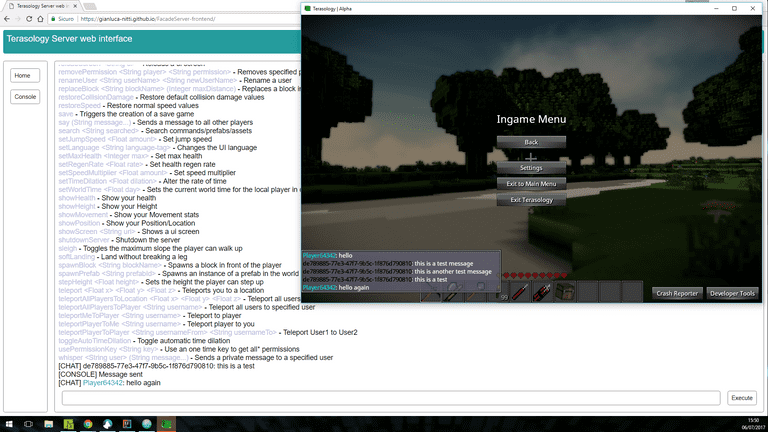The height and width of the screenshot is (432, 768).
Task: Click the browser back arrow
Action: click(7, 19)
